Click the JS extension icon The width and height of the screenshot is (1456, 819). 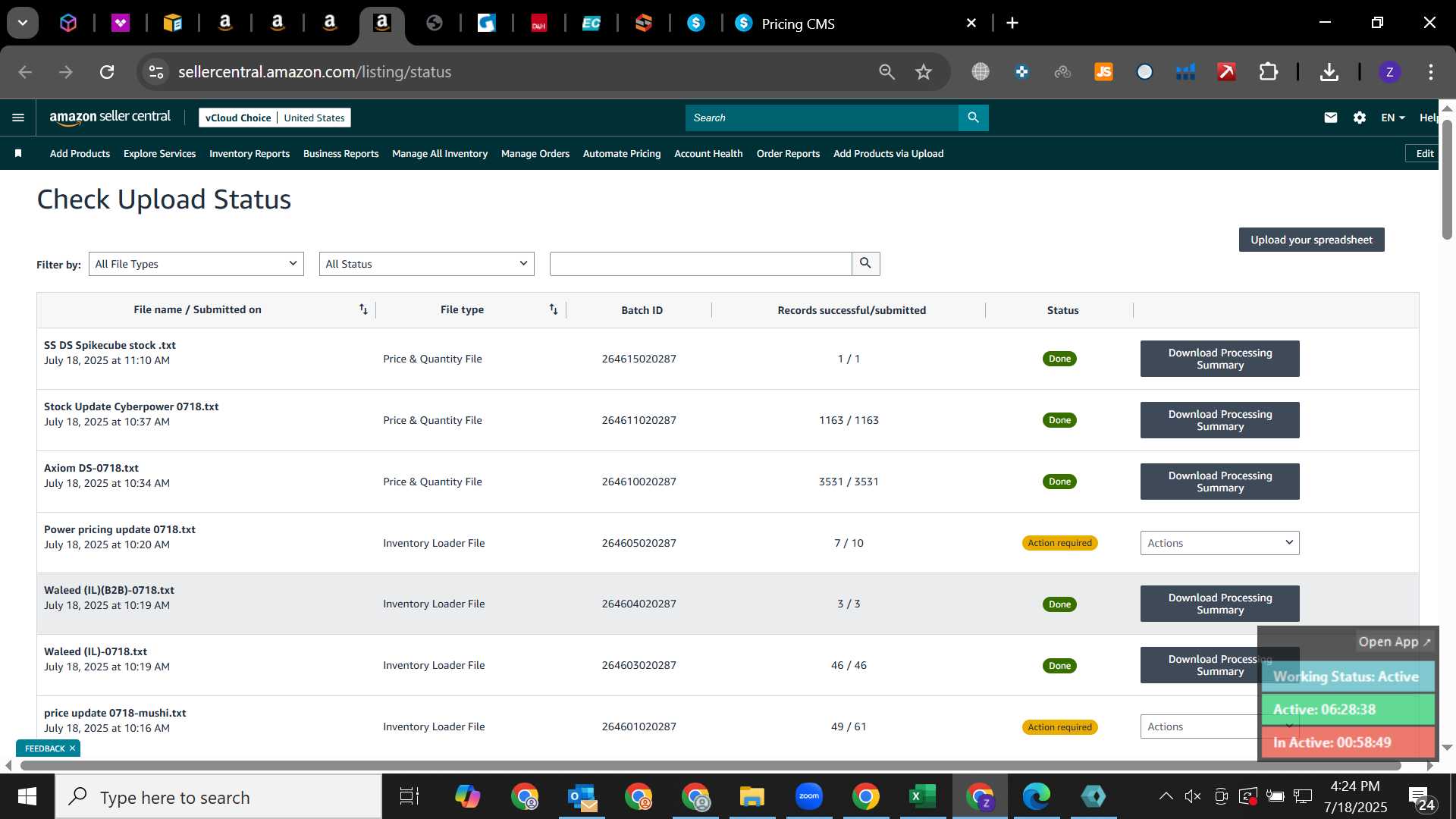1103,72
